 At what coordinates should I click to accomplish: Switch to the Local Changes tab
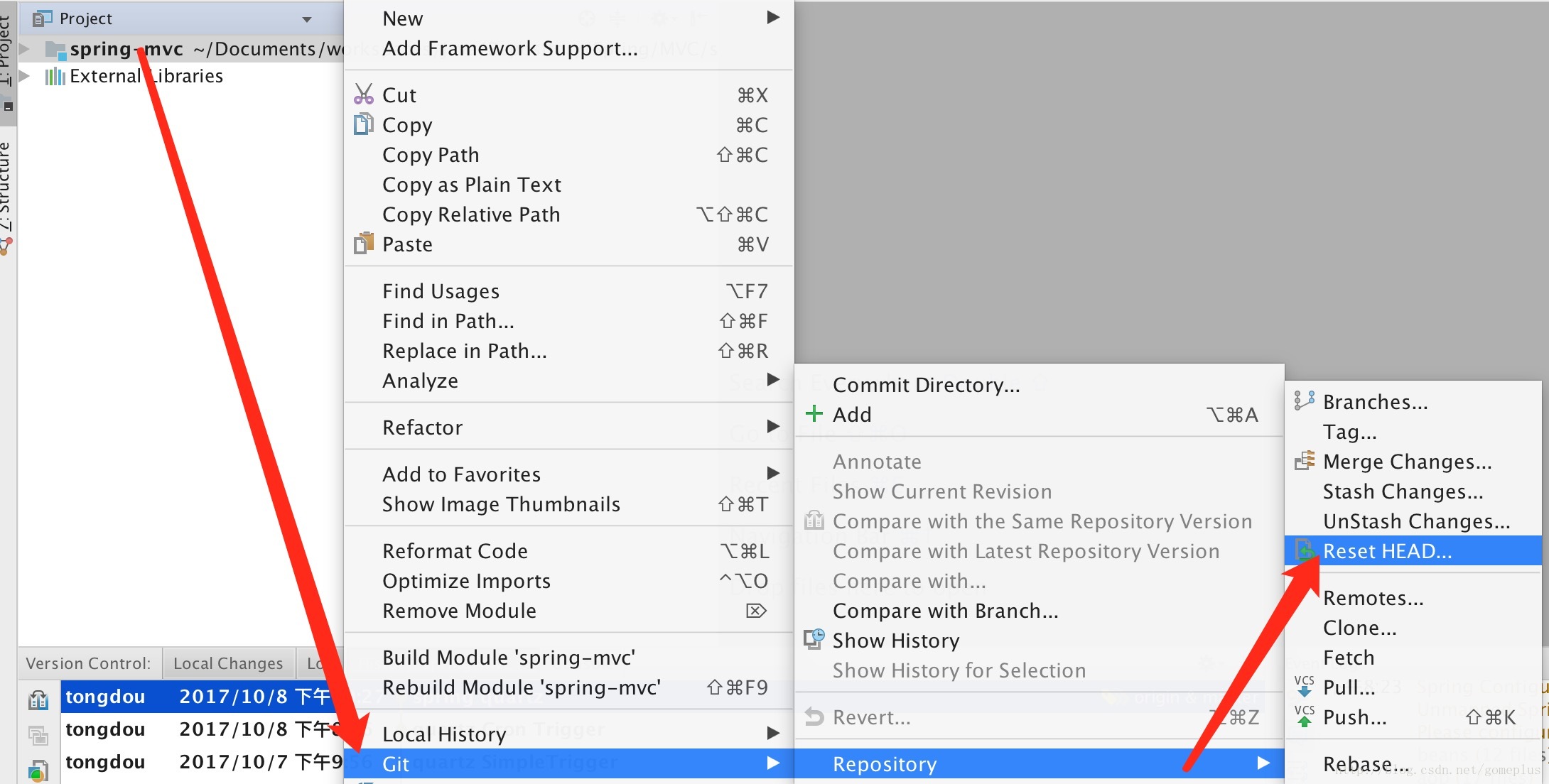(x=227, y=663)
